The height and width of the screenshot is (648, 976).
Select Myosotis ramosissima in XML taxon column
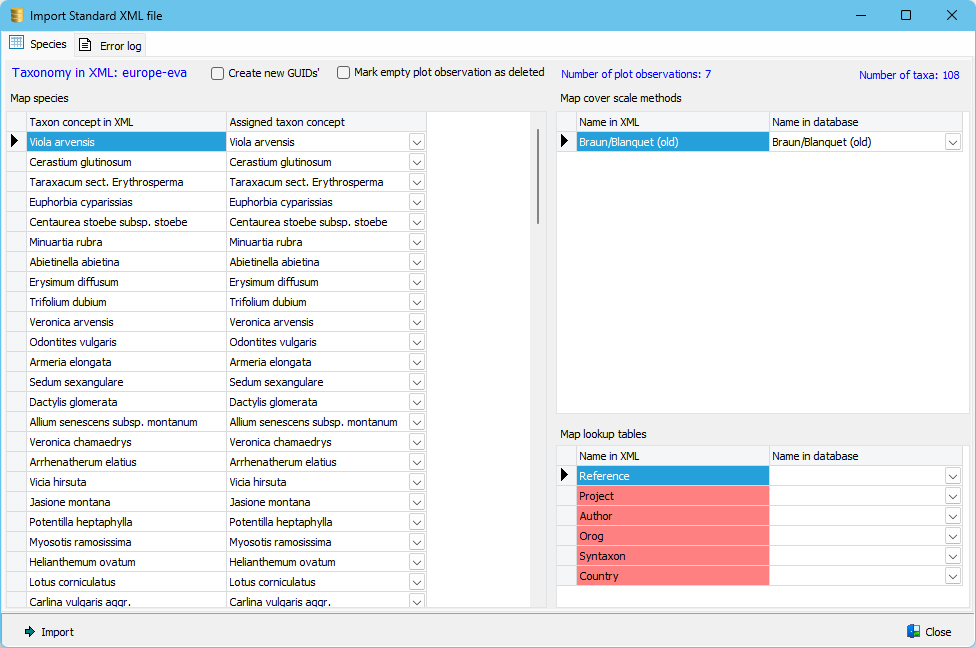tap(126, 542)
